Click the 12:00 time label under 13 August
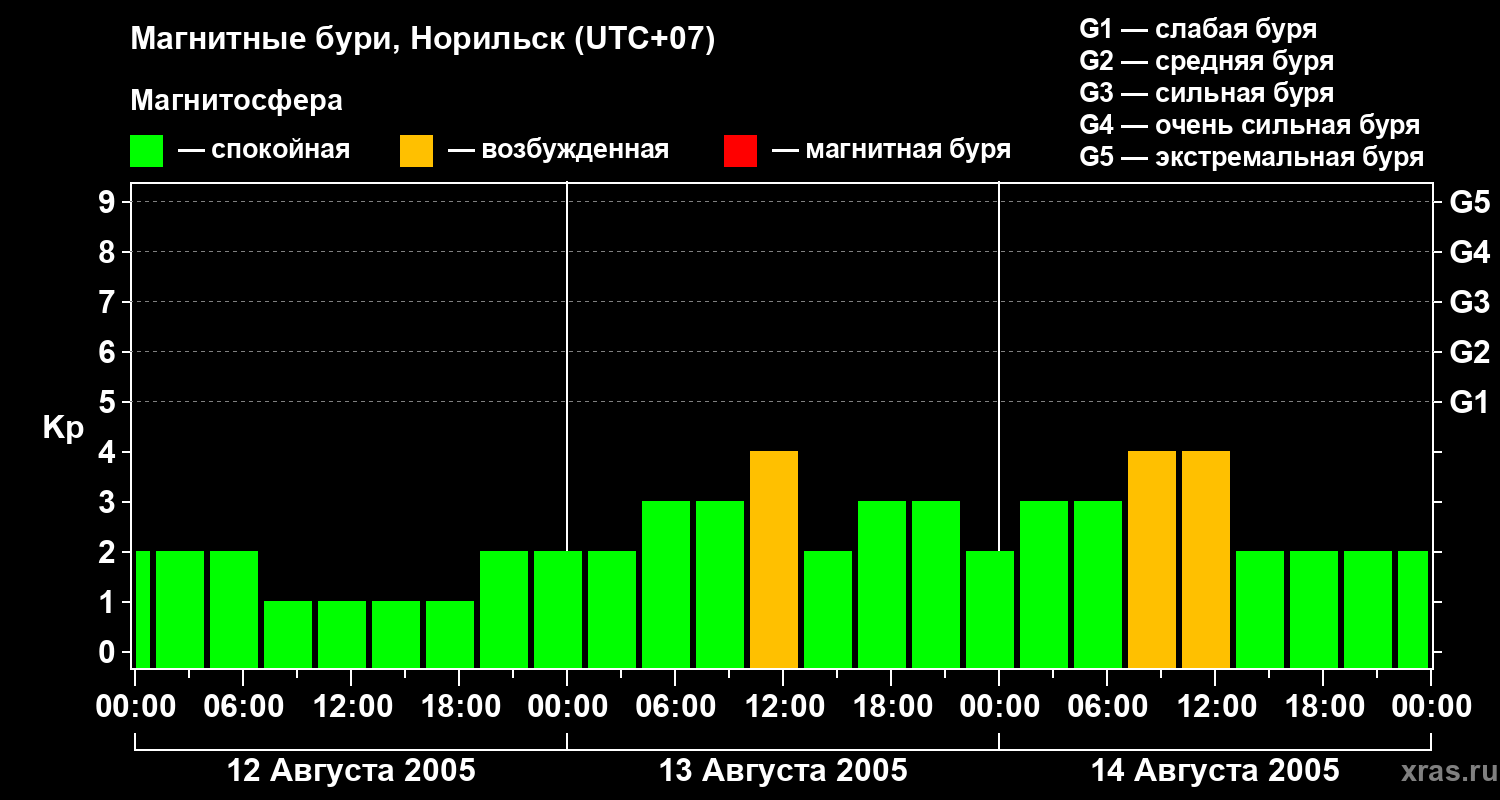Image resolution: width=1500 pixels, height=800 pixels. click(783, 707)
